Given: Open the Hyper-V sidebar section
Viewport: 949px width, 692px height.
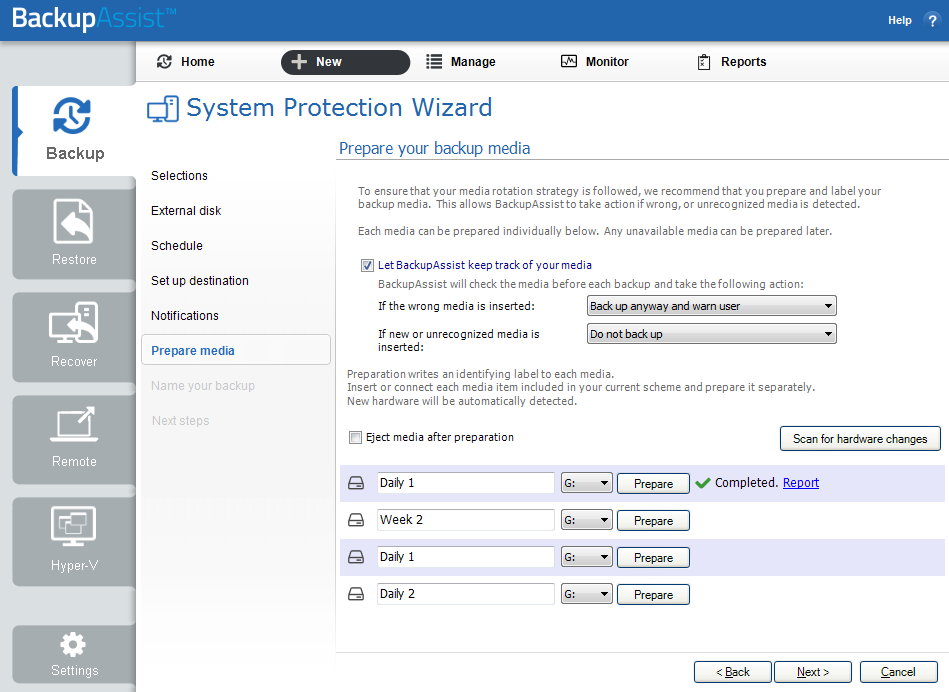Looking at the screenshot, I should pyautogui.click(x=74, y=541).
